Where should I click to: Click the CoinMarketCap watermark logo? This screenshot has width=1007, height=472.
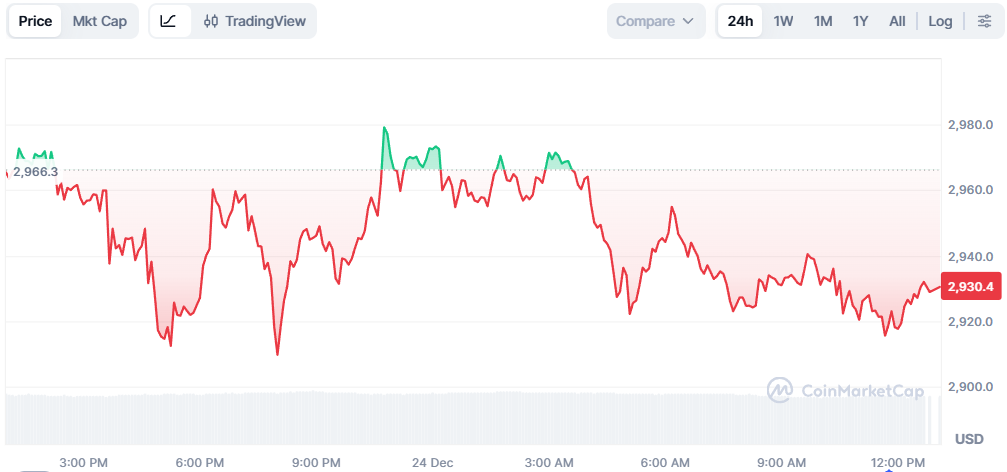[x=780, y=390]
